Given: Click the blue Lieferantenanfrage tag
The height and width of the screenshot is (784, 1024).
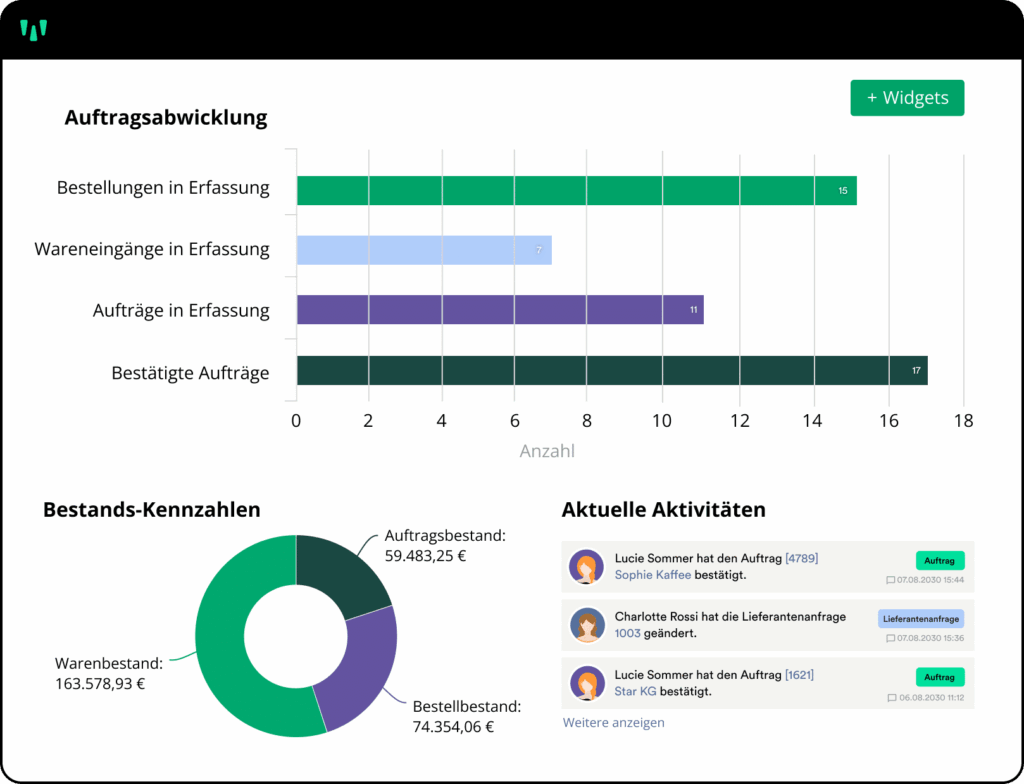Looking at the screenshot, I should pos(921,619).
